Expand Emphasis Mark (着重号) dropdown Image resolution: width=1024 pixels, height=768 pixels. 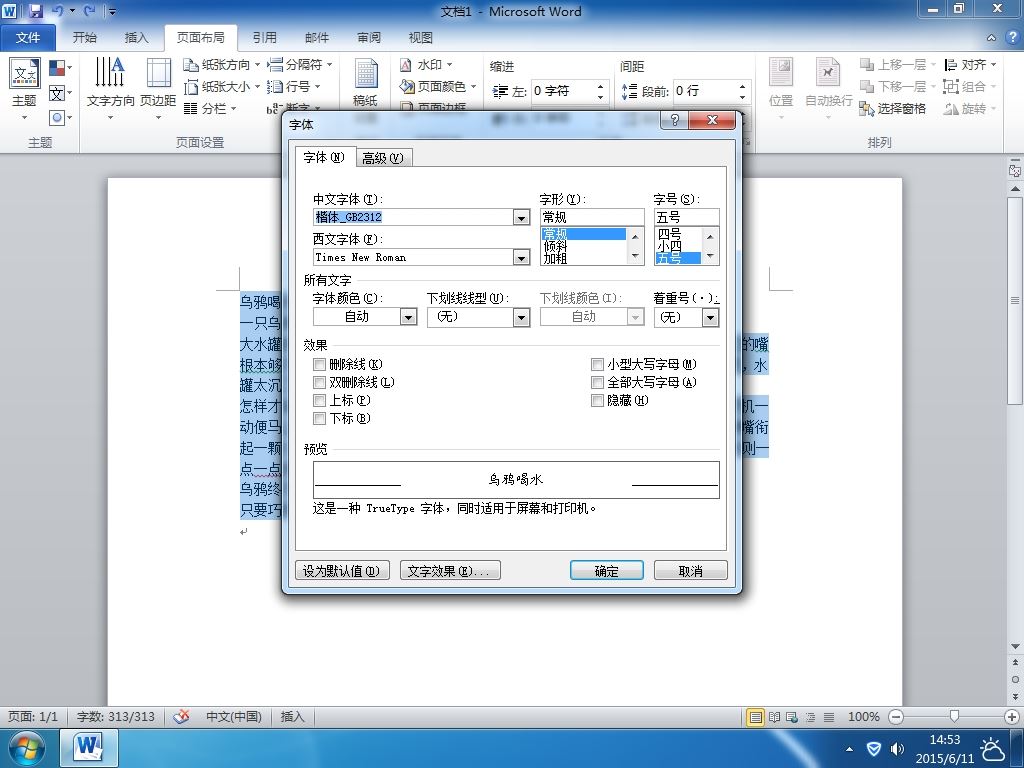711,317
